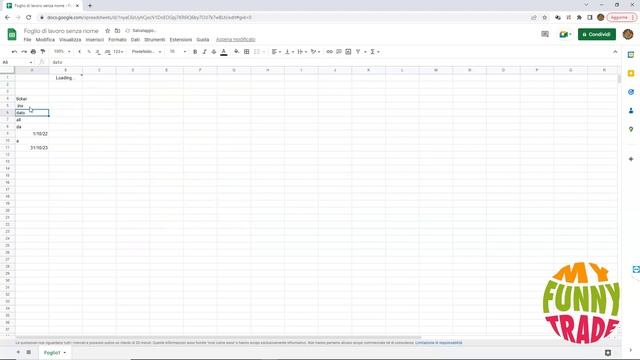Insert a chart from toolbar
The height and width of the screenshot is (360, 640).
pos(348,52)
